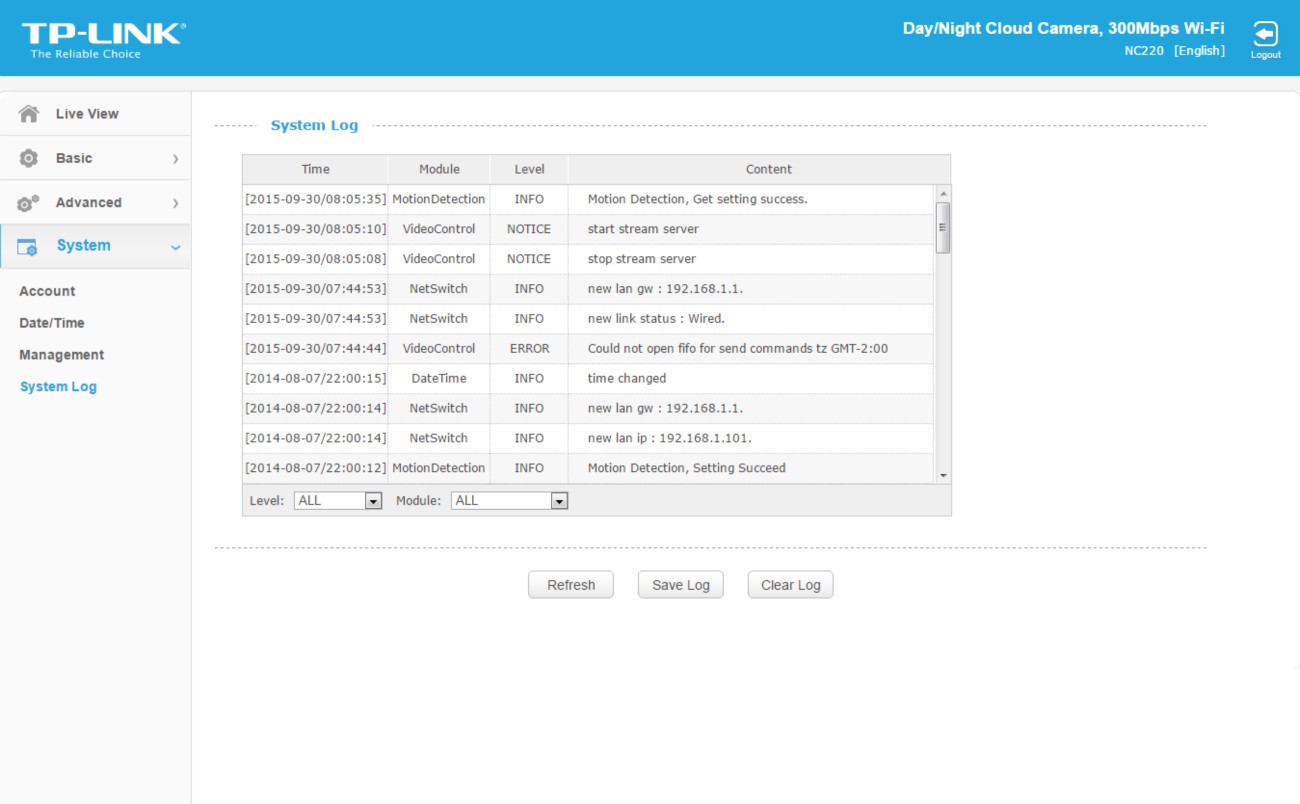This screenshot has height=804, width=1300.
Task: Expand the Basic menu chevron
Action: (175, 159)
